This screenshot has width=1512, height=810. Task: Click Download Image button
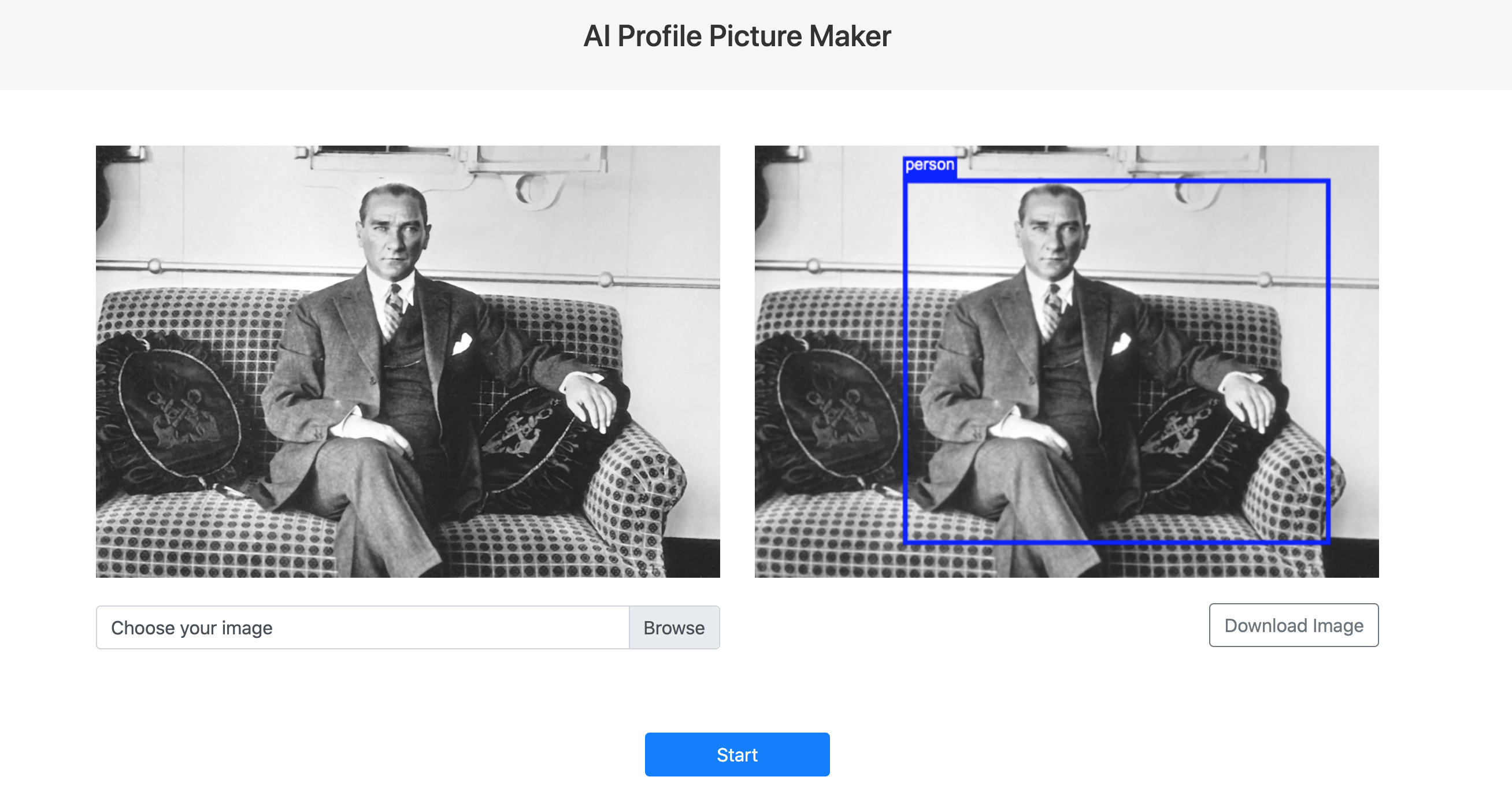(1294, 625)
